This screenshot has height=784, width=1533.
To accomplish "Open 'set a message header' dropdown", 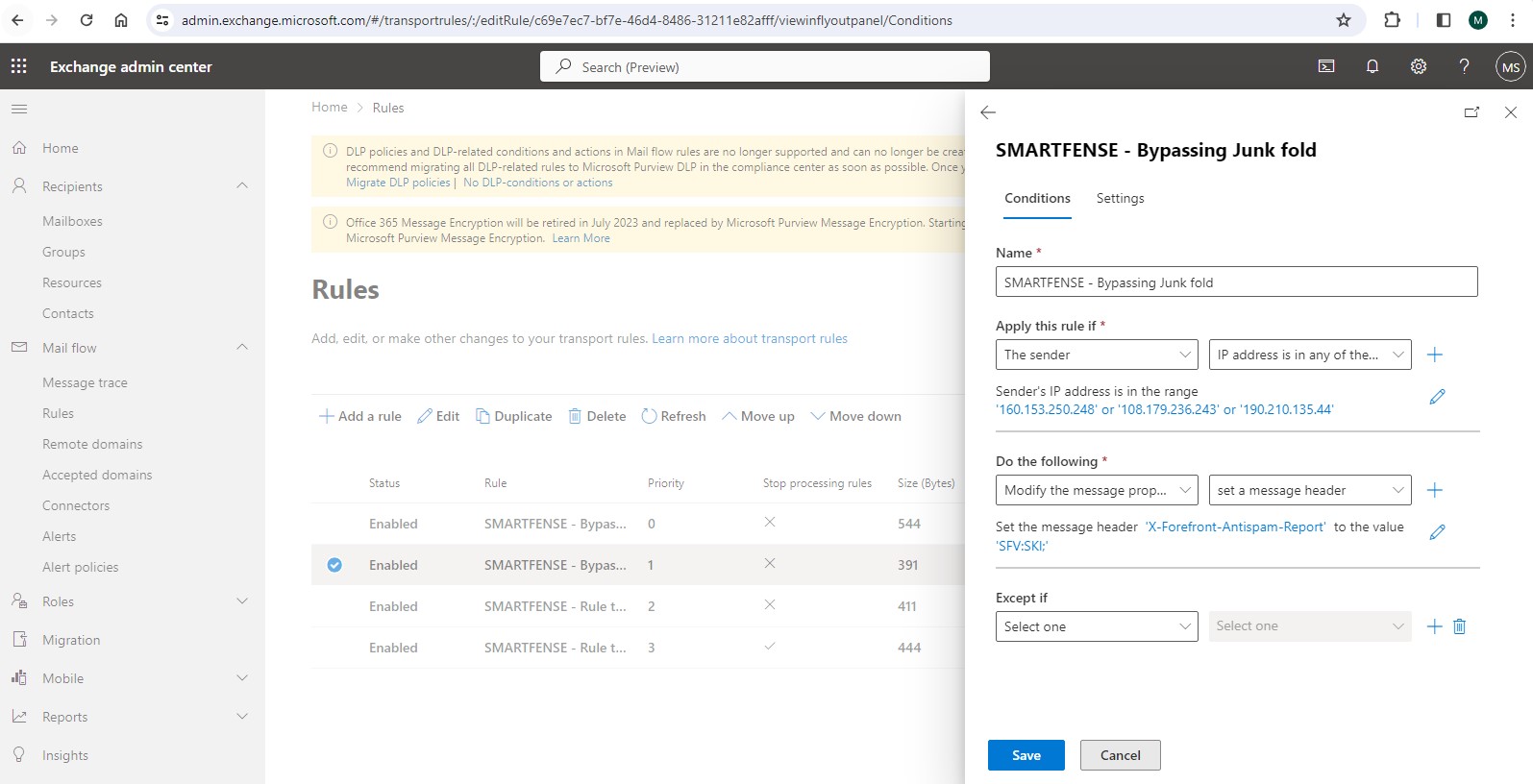I will click(x=1310, y=490).
